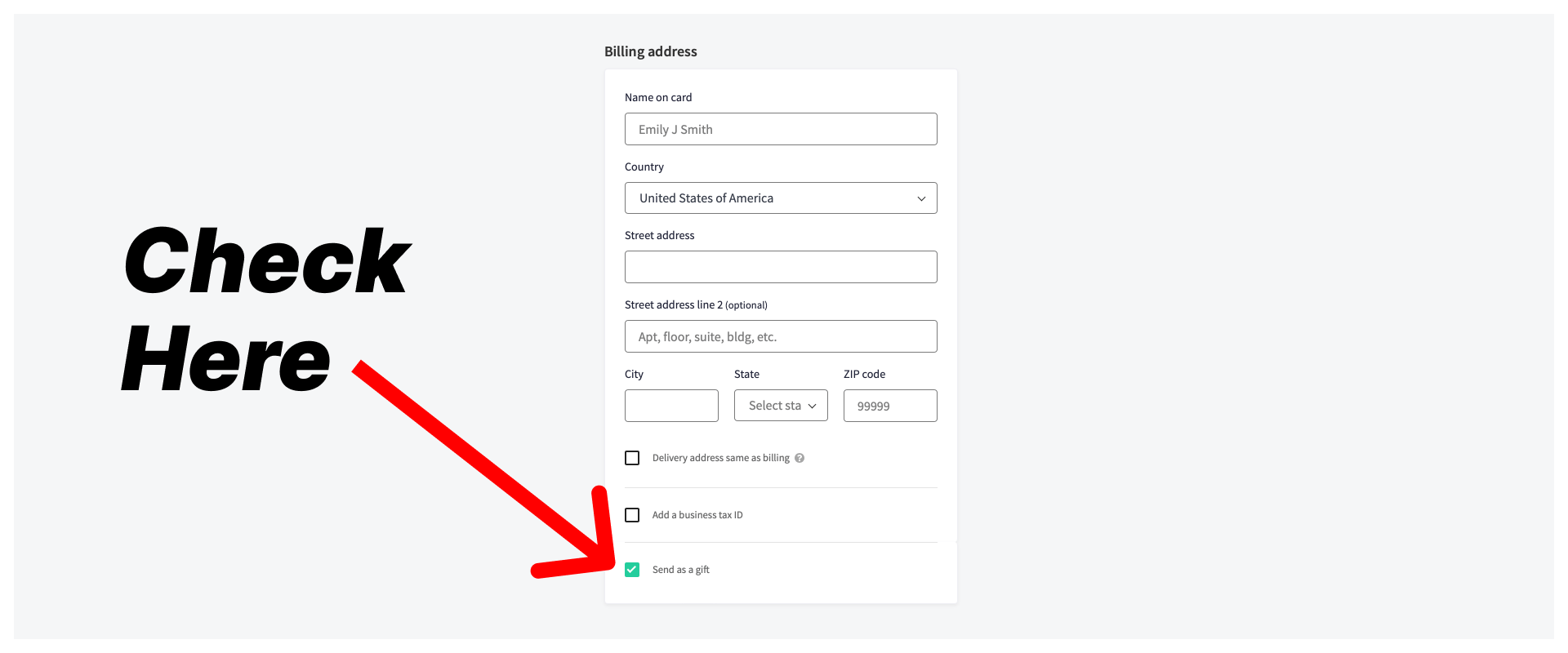Click the "Add a business tax ID" label

tap(697, 515)
